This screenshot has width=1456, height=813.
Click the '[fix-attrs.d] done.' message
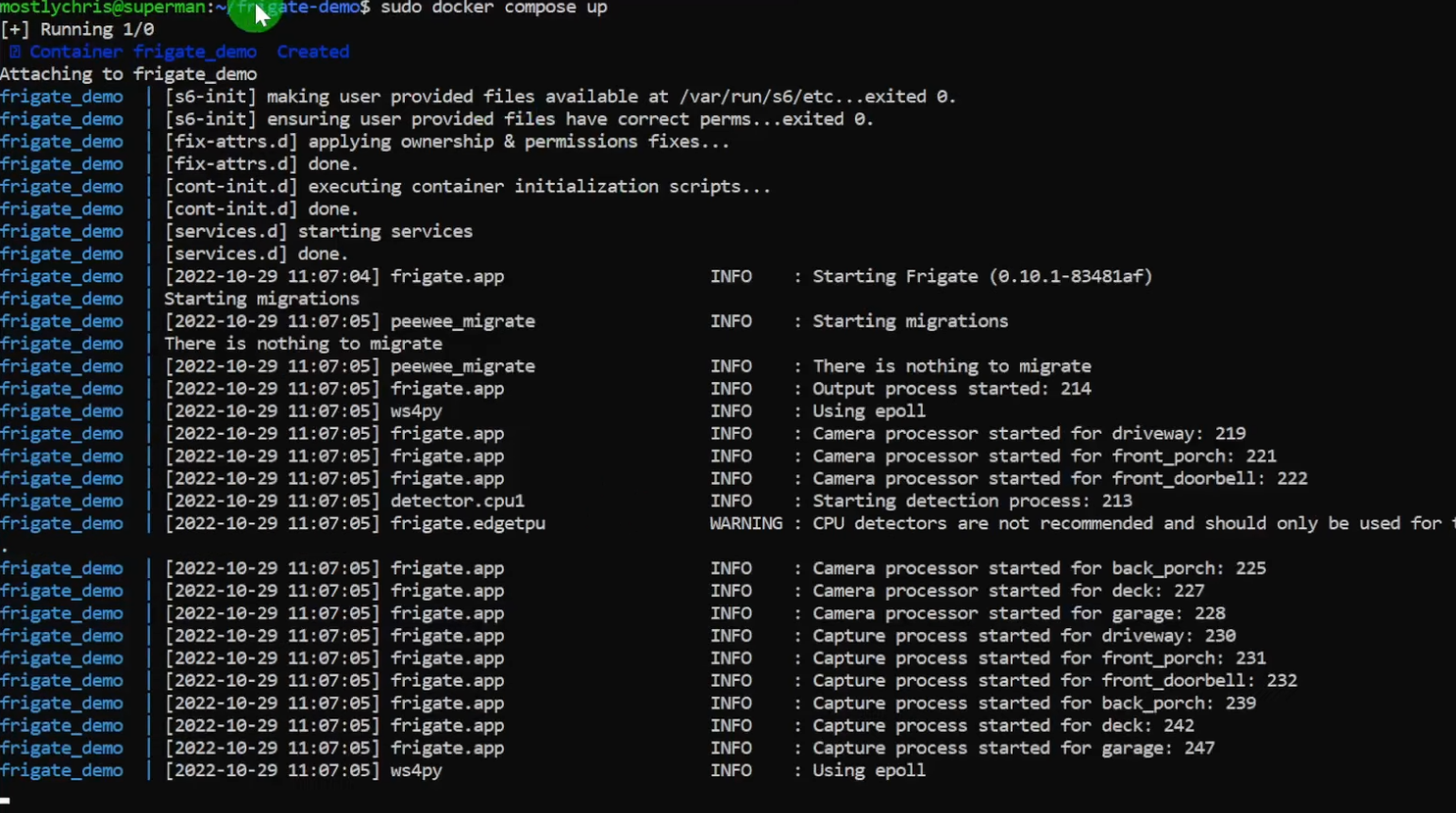point(261,164)
